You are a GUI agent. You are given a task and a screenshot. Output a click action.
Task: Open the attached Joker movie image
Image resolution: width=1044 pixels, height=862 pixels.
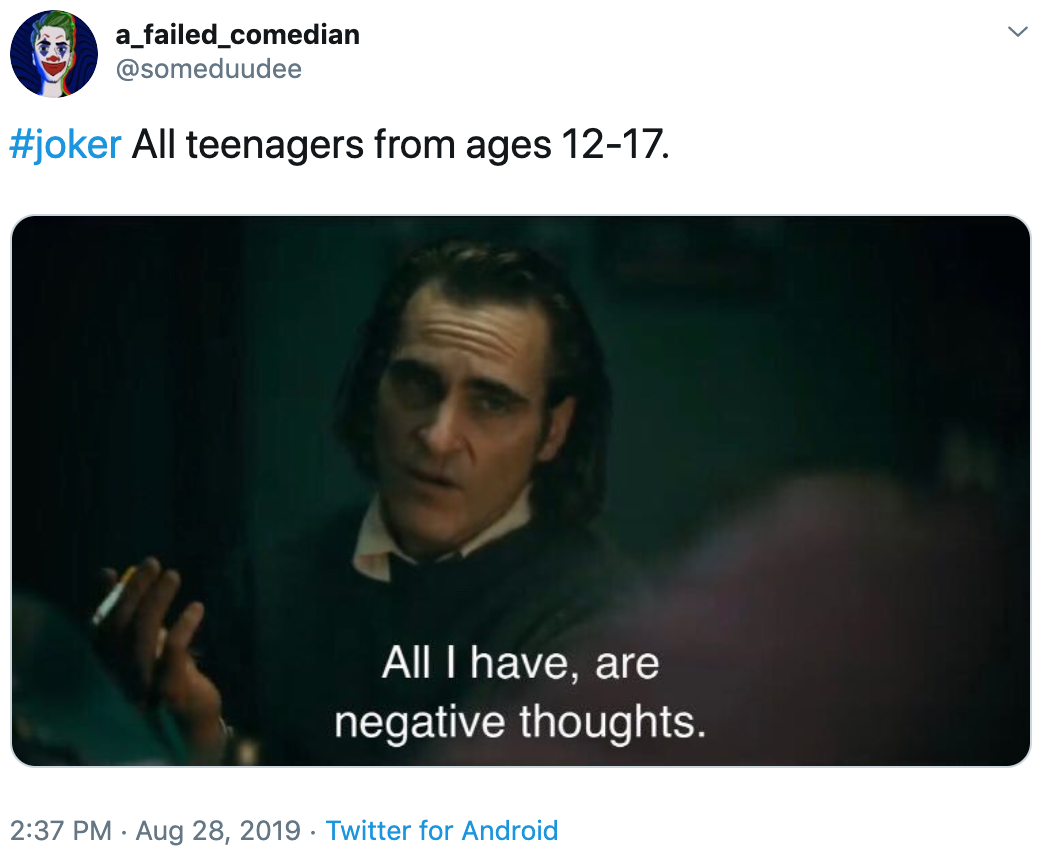tap(520, 490)
